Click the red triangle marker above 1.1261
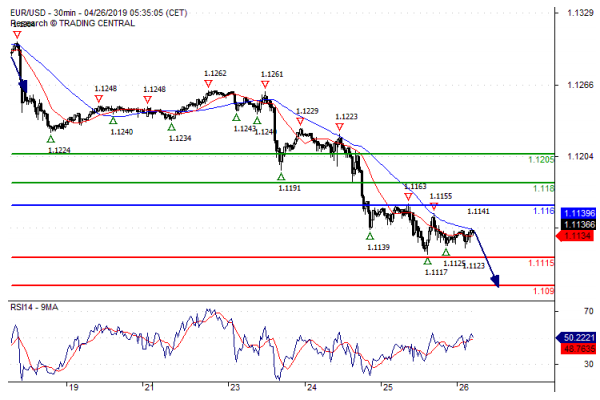This screenshot has width=600, height=400. [266, 85]
